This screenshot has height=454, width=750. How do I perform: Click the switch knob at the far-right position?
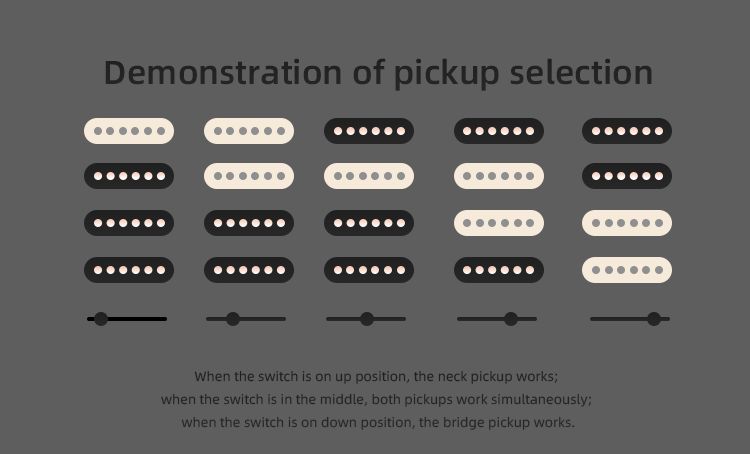(x=654, y=319)
